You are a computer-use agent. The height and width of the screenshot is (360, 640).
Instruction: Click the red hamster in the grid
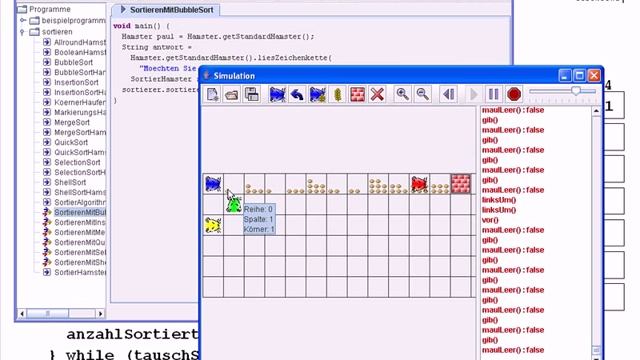419,184
